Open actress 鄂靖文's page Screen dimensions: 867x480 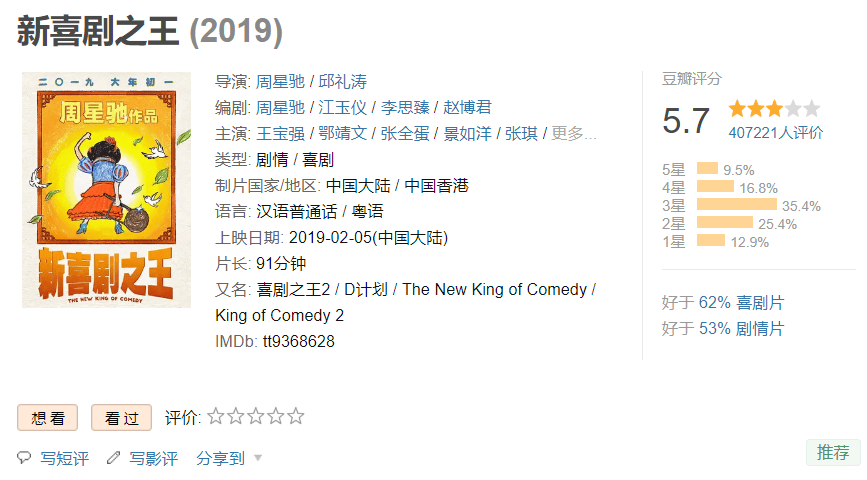(x=342, y=133)
